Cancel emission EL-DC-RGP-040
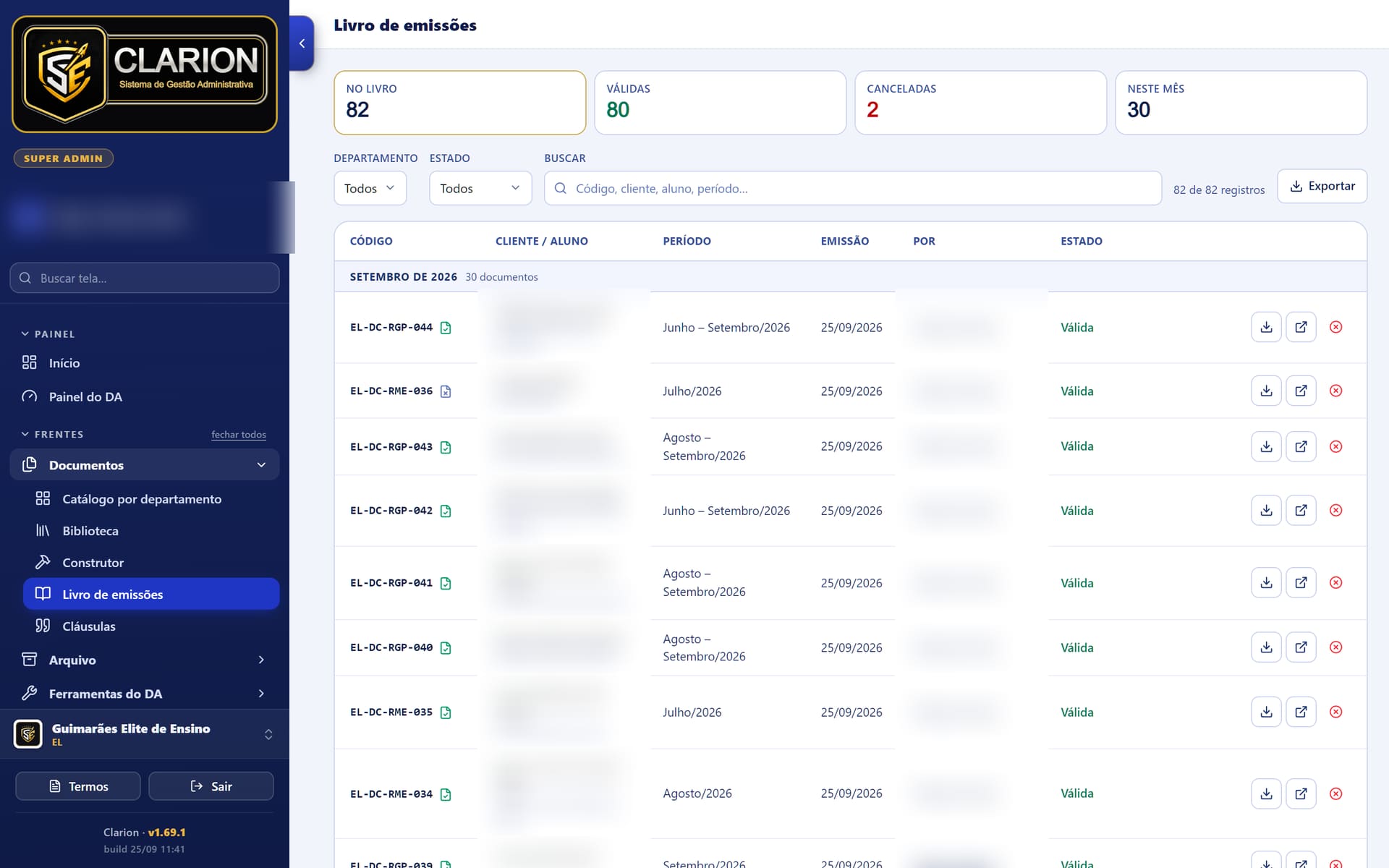Screen dimensions: 1389x868 [x=1335, y=647]
